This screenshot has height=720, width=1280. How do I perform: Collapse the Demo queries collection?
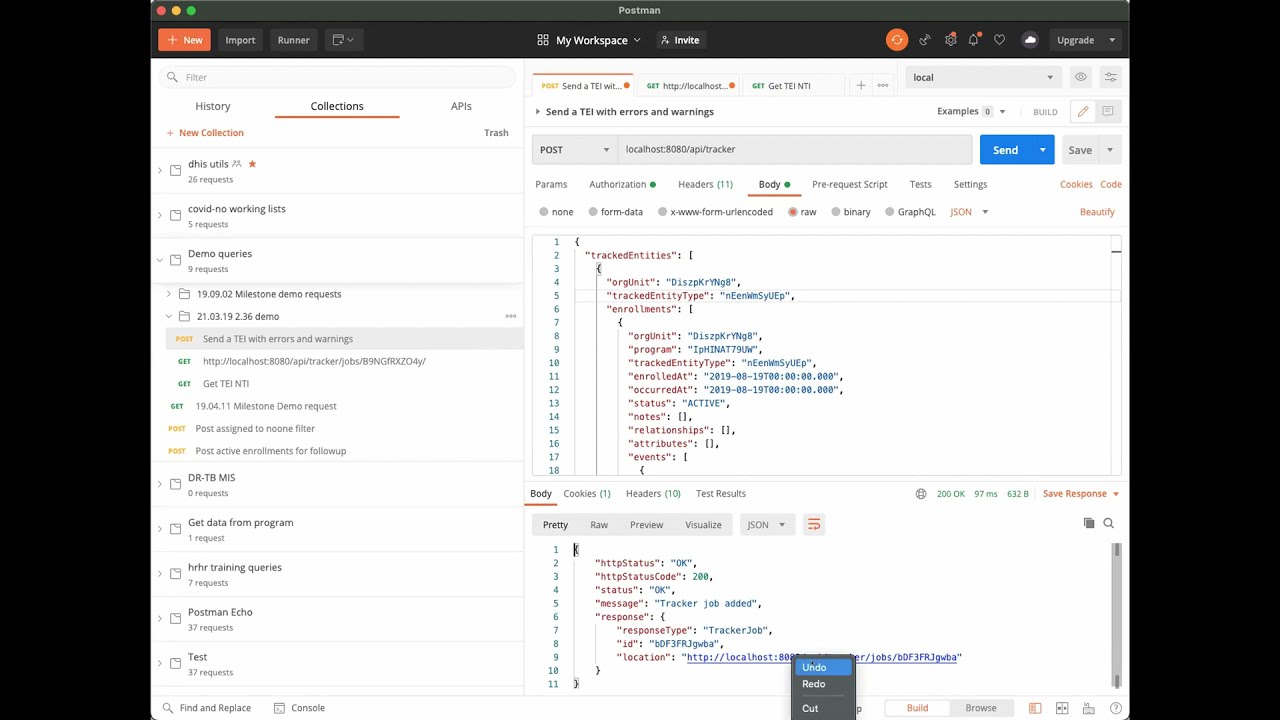(159, 260)
